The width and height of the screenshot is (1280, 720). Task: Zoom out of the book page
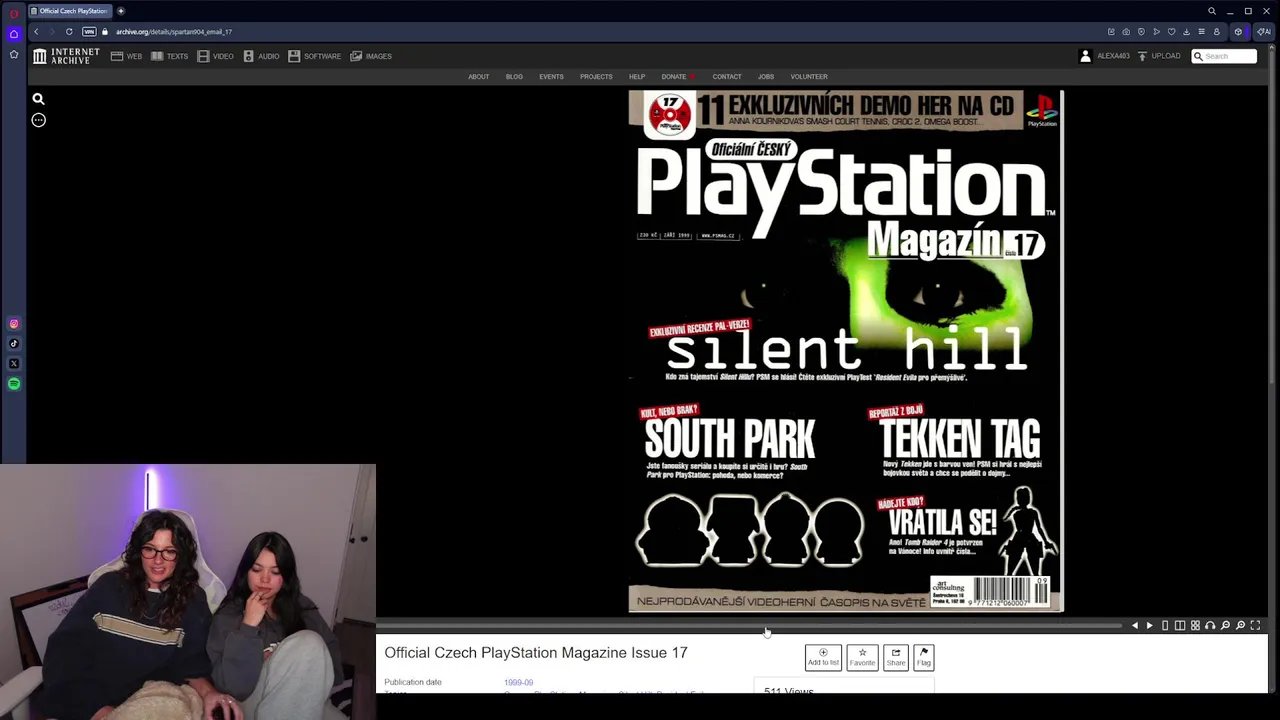pyautogui.click(x=1225, y=626)
